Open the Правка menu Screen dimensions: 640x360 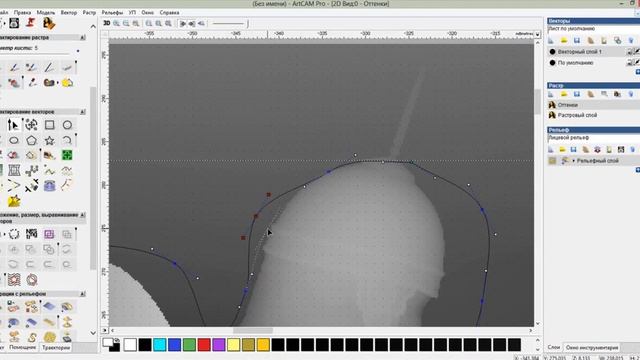(22, 13)
